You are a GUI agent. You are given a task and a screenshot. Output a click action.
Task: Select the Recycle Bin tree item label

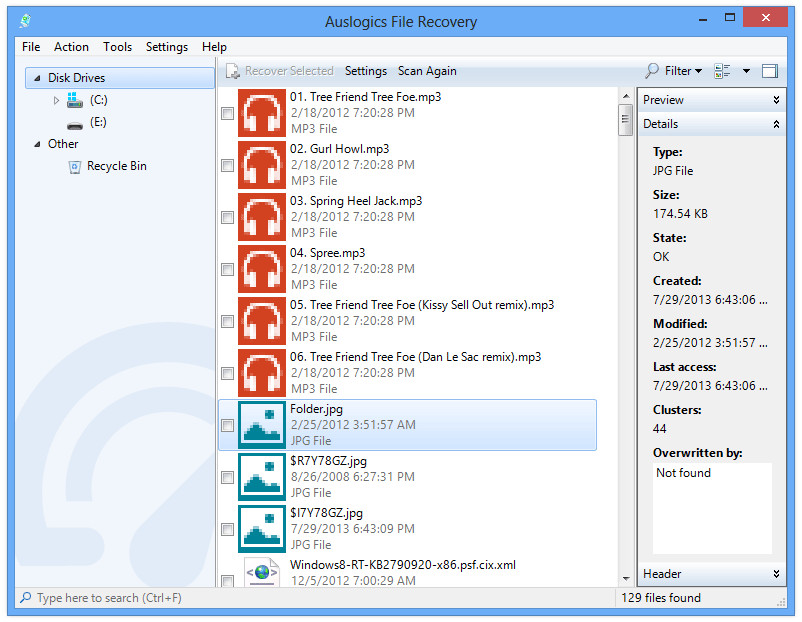pos(117,166)
